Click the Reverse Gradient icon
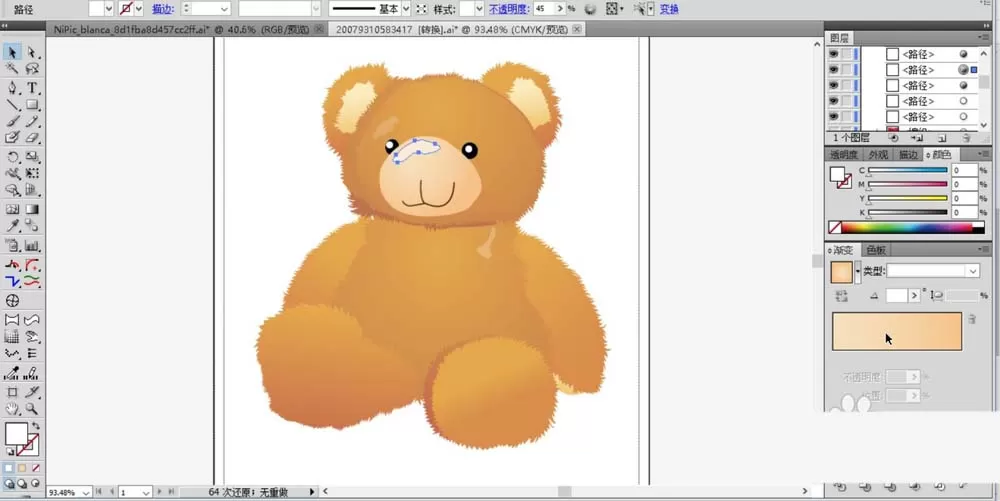This screenshot has height=501, width=1000. click(841, 296)
